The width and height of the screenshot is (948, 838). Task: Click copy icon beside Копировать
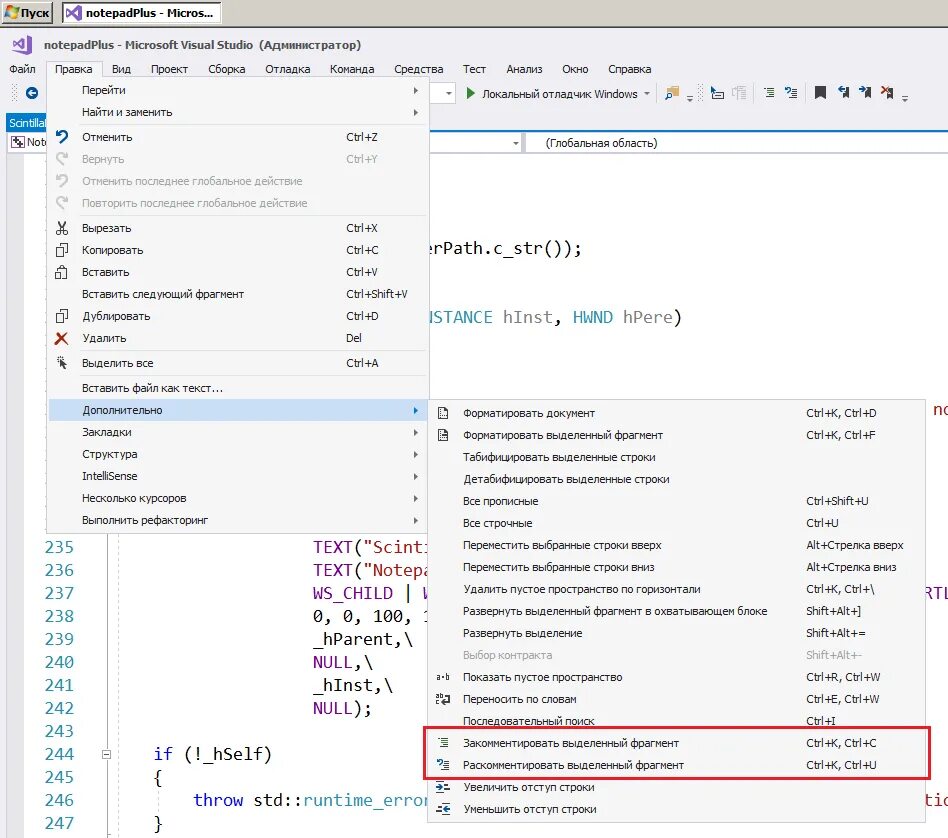[62, 250]
